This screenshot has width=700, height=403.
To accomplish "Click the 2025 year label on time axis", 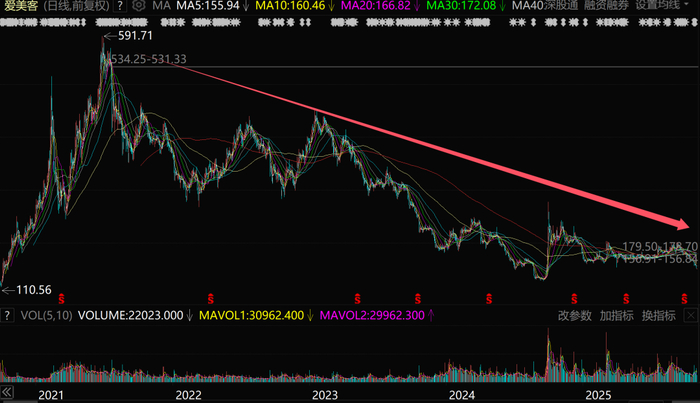I will (598, 395).
